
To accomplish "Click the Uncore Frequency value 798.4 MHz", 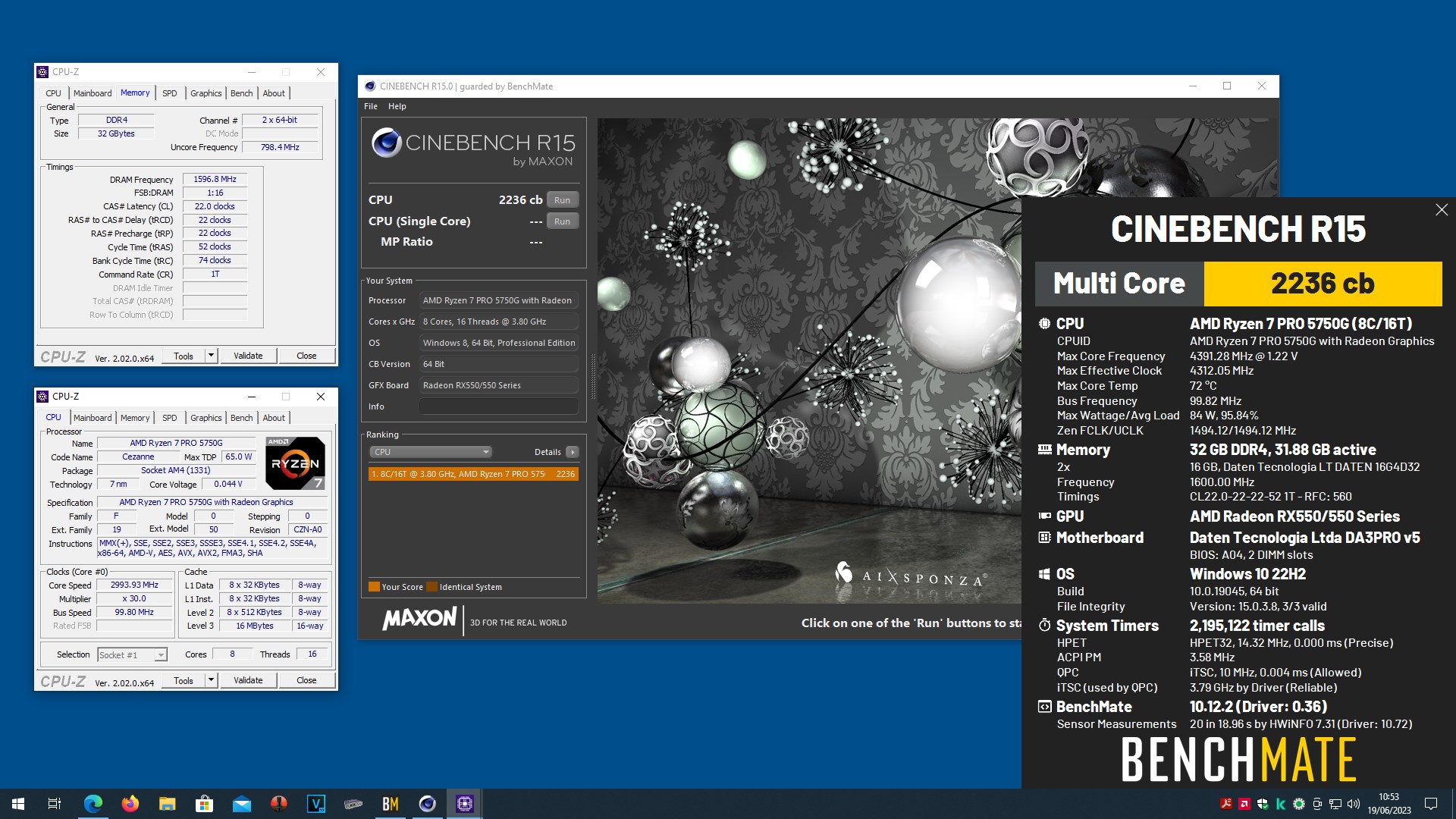I will click(x=280, y=147).
